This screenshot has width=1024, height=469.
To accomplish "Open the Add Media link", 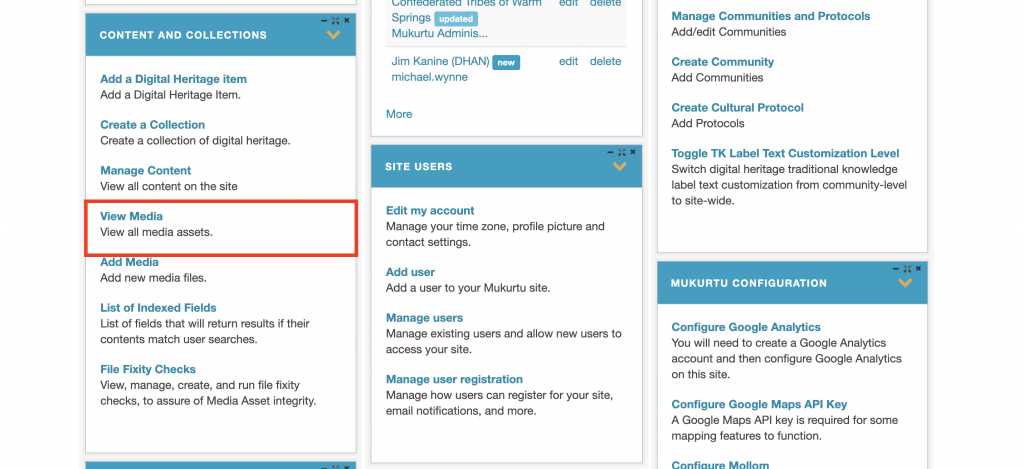I will pyautogui.click(x=129, y=262).
